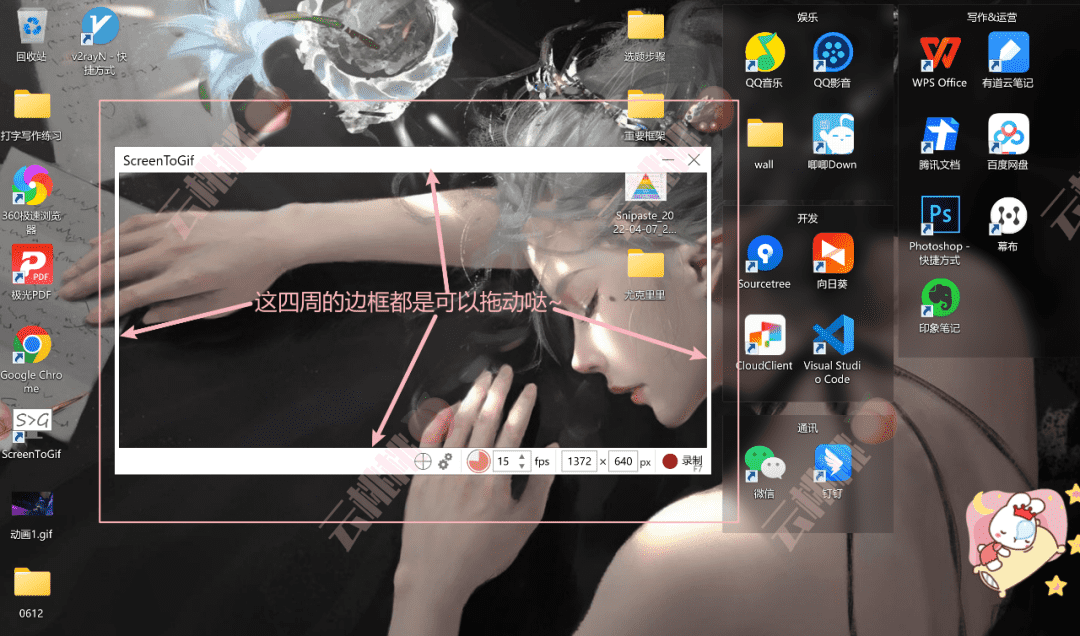The image size is (1080, 636).
Task: Launch 钉钉 DingTalk icon
Action: (833, 463)
